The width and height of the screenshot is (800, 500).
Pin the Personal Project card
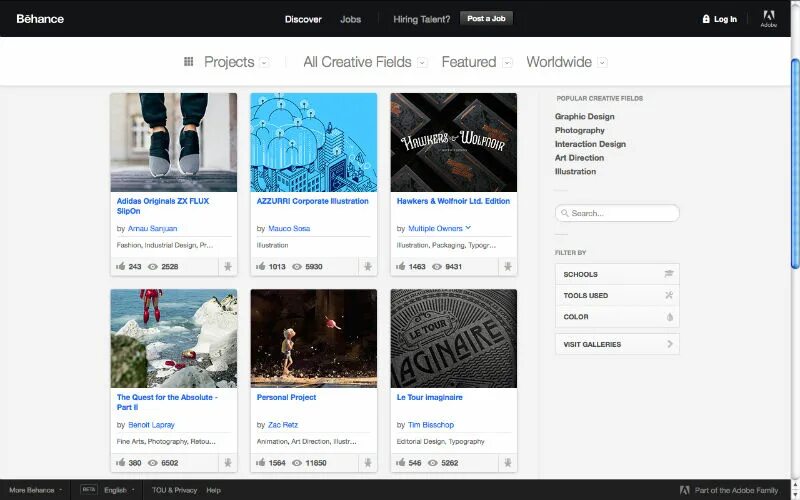(x=368, y=463)
